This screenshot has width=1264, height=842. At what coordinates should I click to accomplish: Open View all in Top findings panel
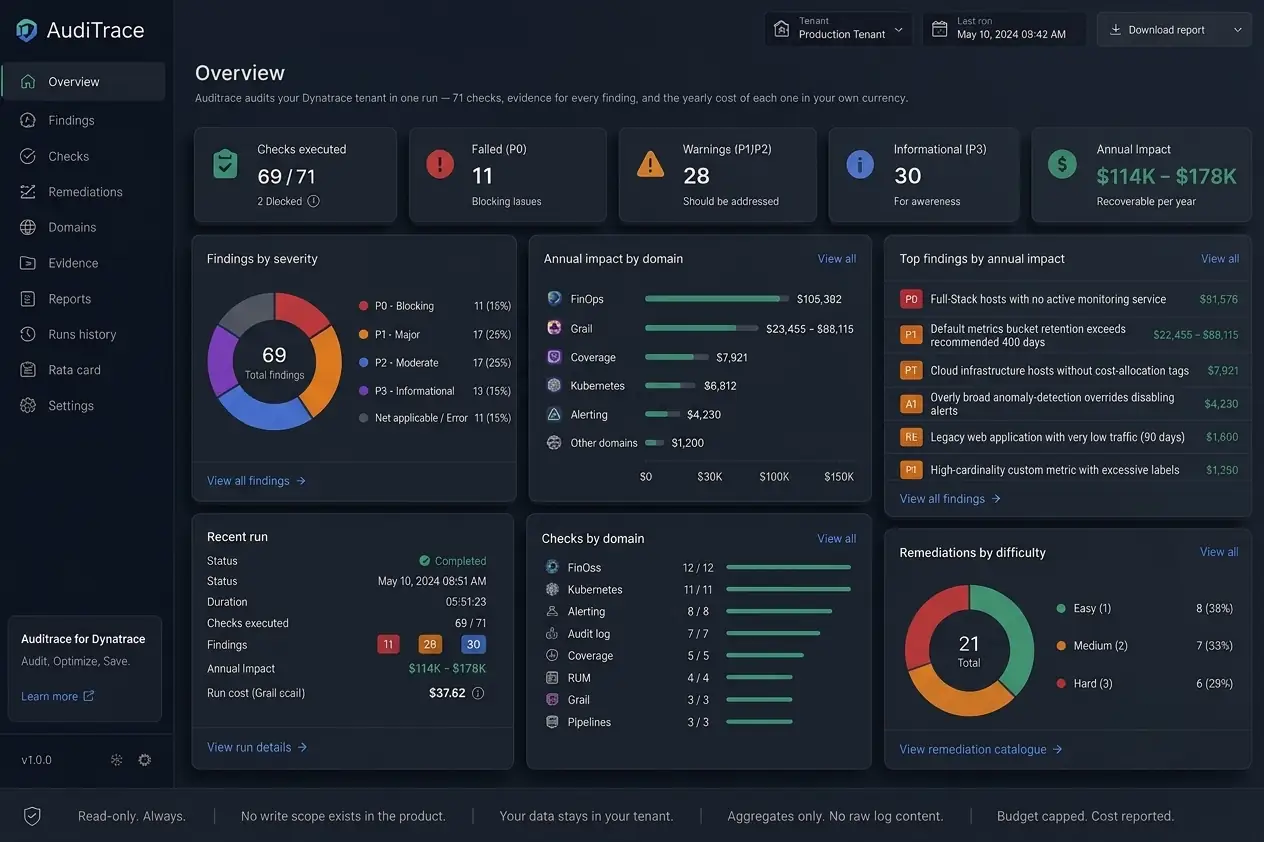1220,259
